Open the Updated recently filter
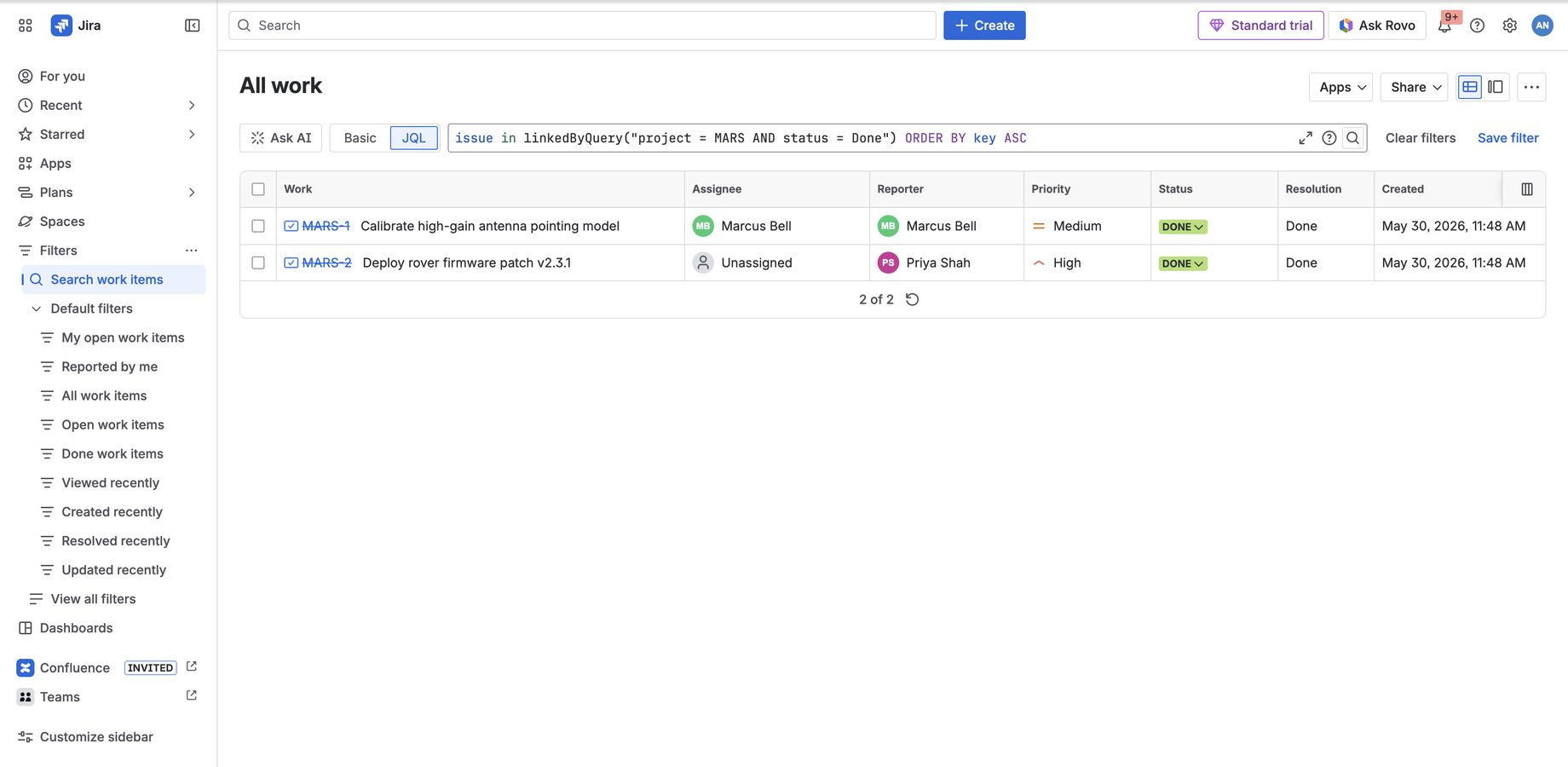 [x=113, y=569]
